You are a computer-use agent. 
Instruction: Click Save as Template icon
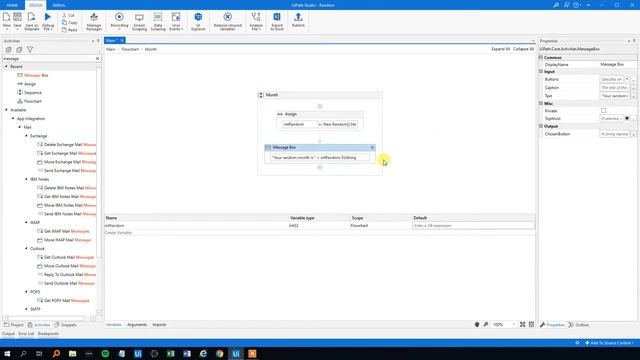pyautogui.click(x=31, y=21)
